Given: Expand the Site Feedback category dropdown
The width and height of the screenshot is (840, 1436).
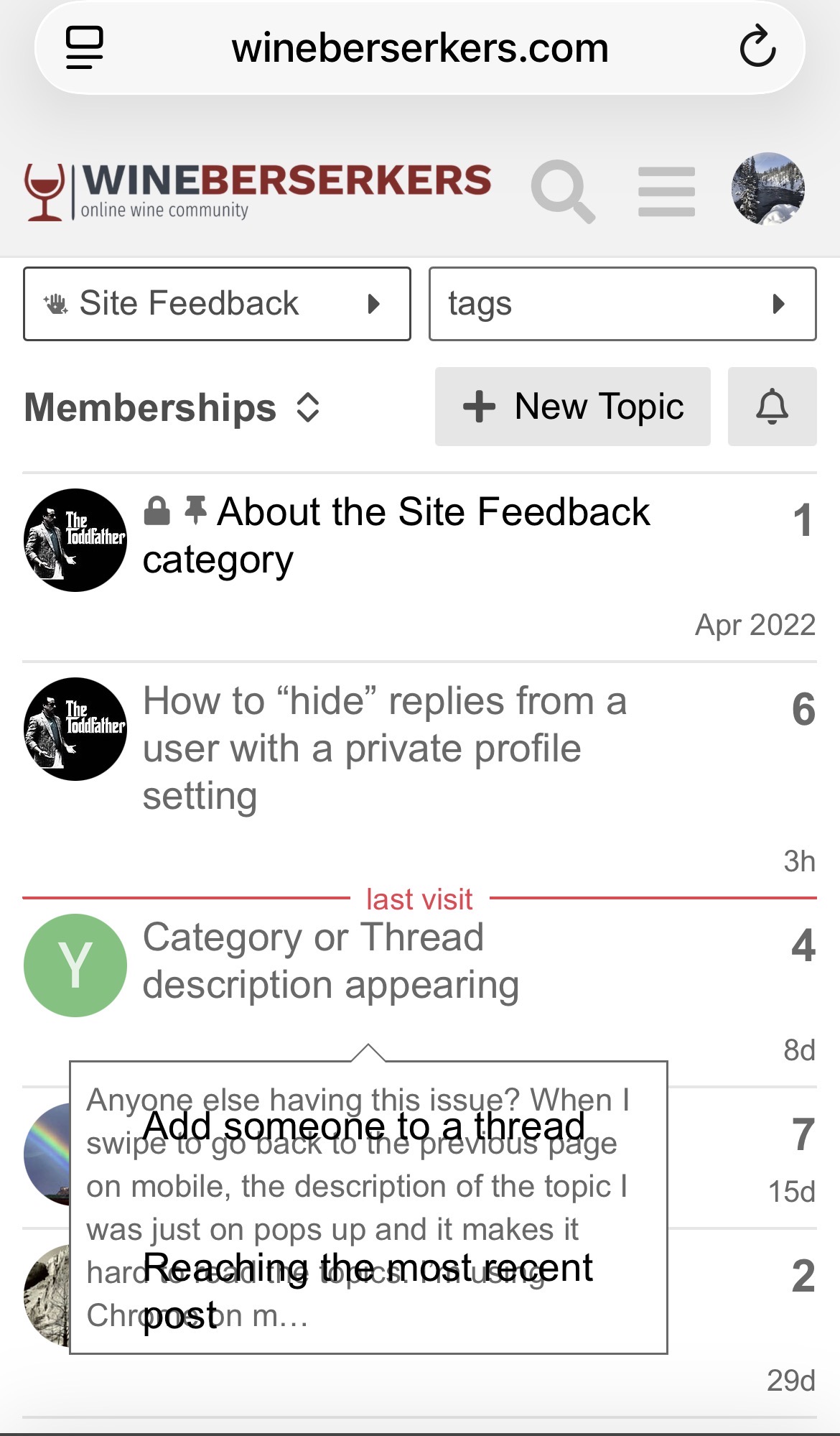Looking at the screenshot, I should 217,304.
